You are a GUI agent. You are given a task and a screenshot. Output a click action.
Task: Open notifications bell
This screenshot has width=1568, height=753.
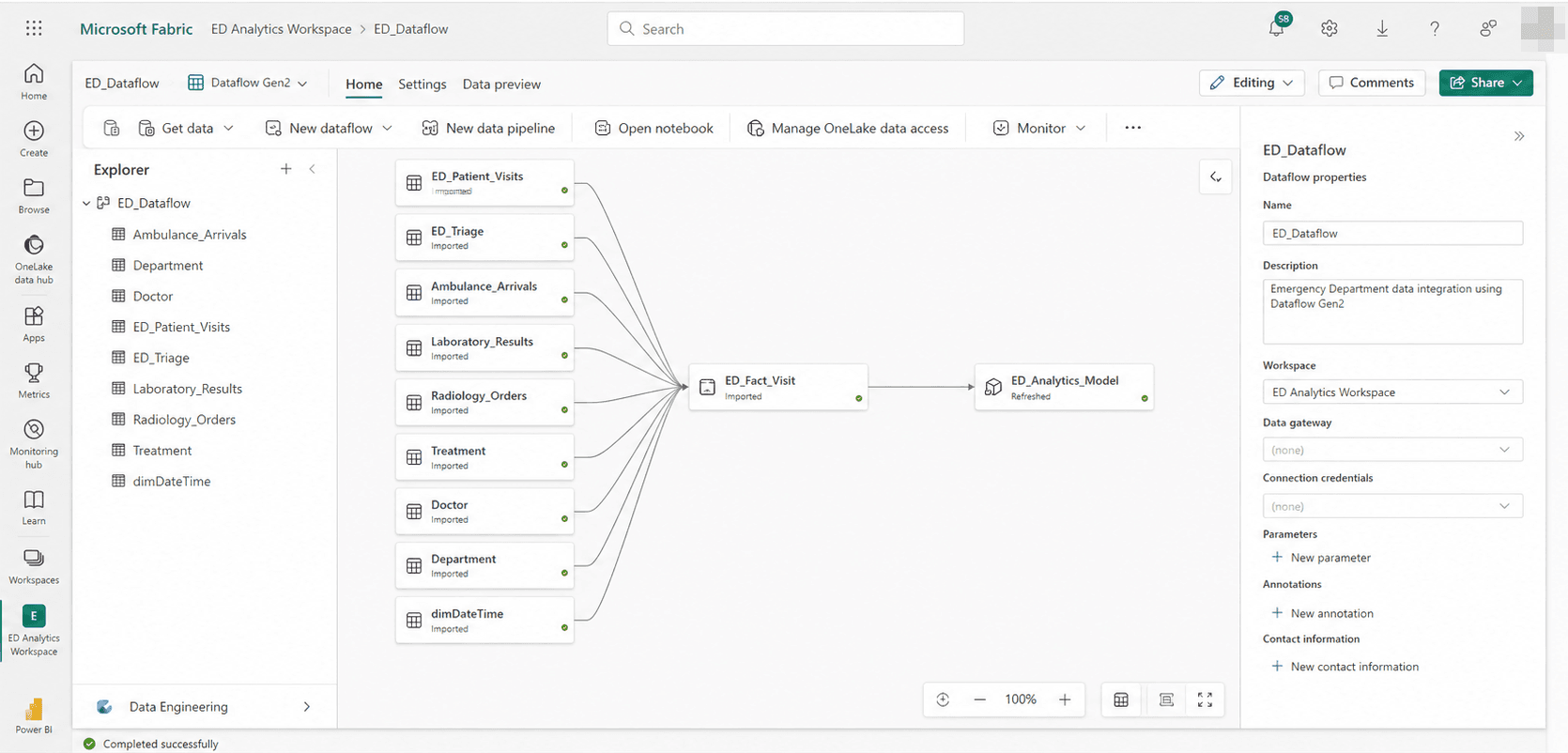tap(1277, 28)
